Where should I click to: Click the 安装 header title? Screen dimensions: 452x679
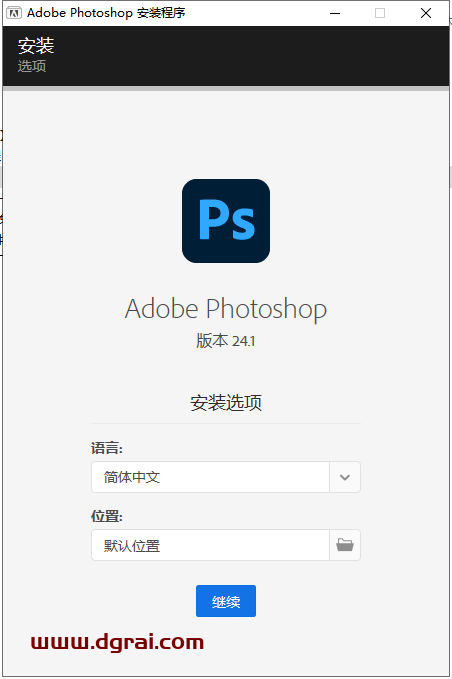tap(36, 45)
